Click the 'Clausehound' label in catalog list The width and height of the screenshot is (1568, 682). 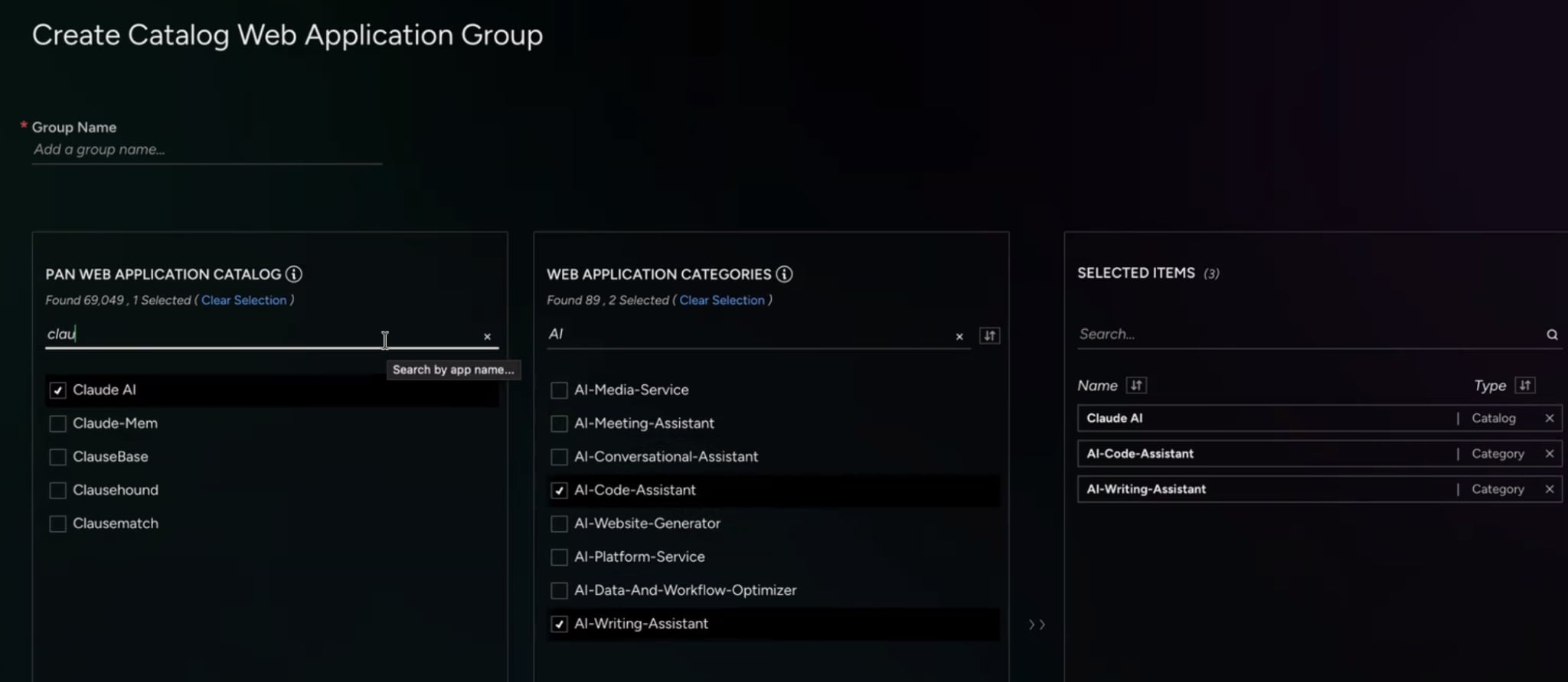(116, 490)
